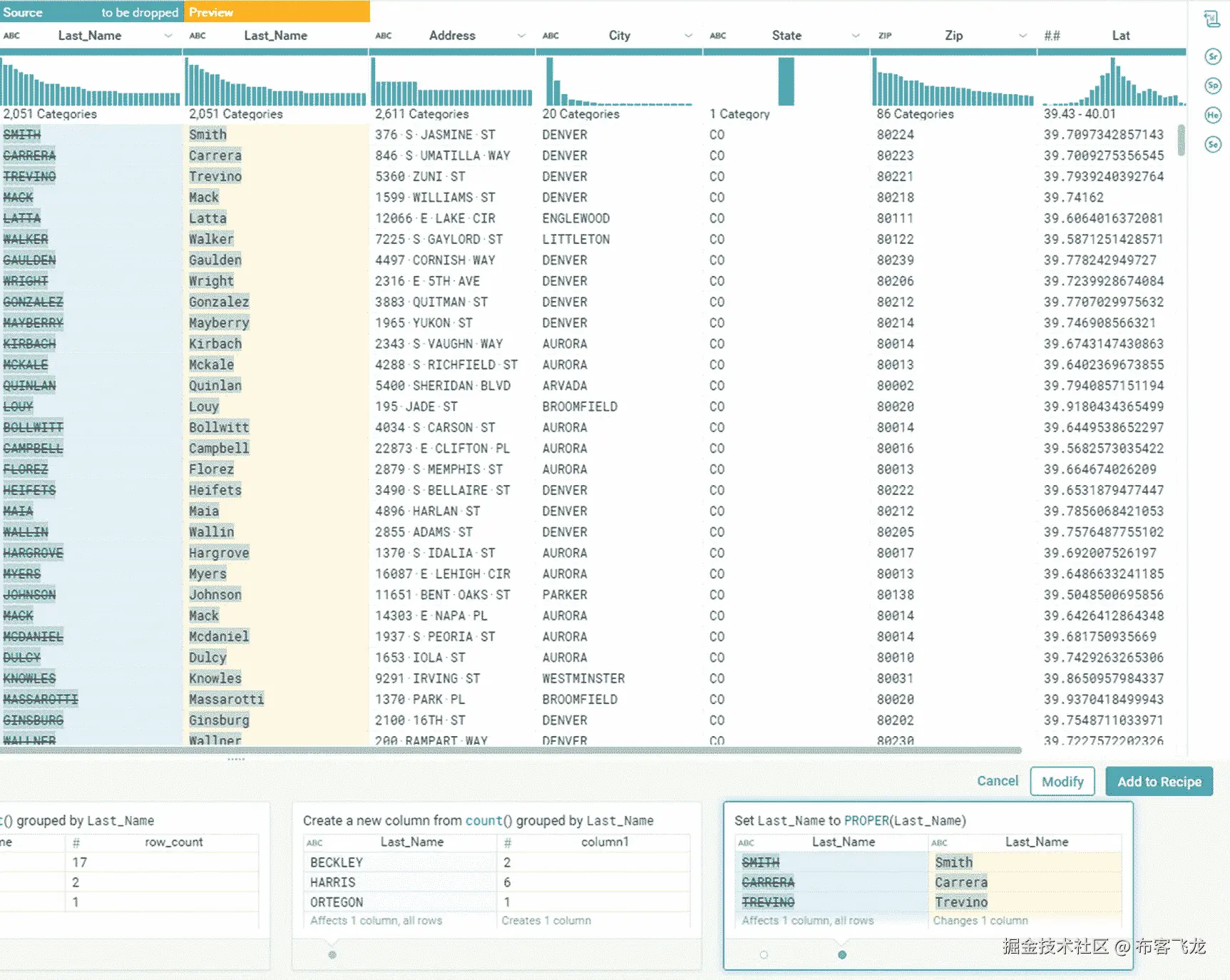The image size is (1230, 980).
Task: Open the City column dropdown menu
Action: click(689, 35)
